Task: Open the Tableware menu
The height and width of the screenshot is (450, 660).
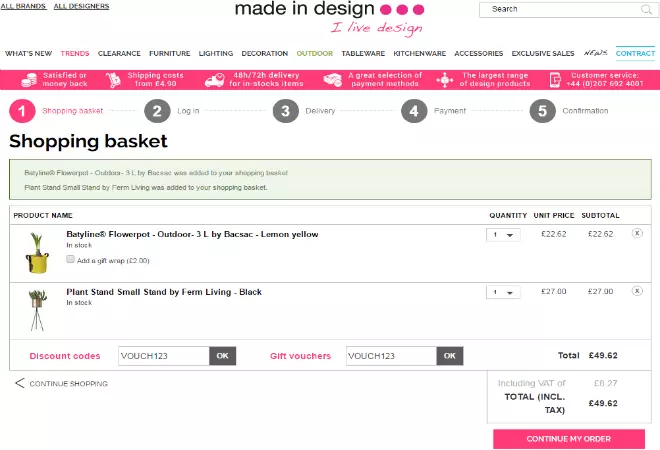Action: coord(363,53)
